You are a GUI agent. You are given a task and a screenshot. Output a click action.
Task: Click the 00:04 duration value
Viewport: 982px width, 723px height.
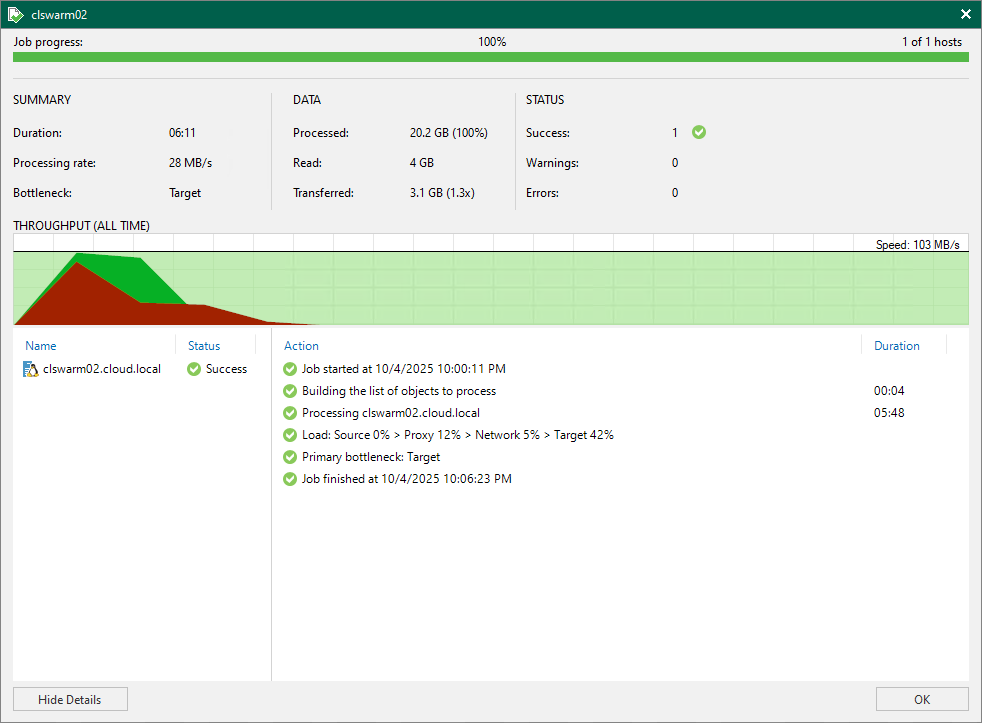tap(889, 391)
